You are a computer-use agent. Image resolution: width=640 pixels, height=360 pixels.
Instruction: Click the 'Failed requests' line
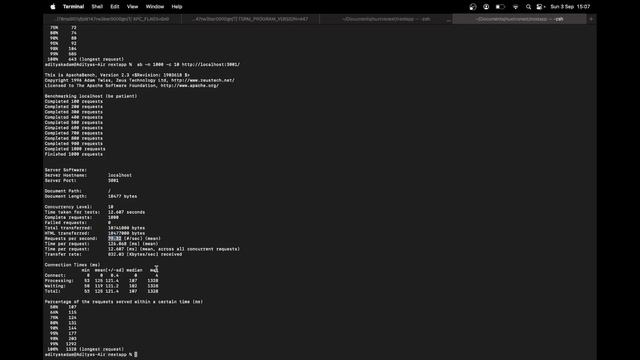point(78,223)
